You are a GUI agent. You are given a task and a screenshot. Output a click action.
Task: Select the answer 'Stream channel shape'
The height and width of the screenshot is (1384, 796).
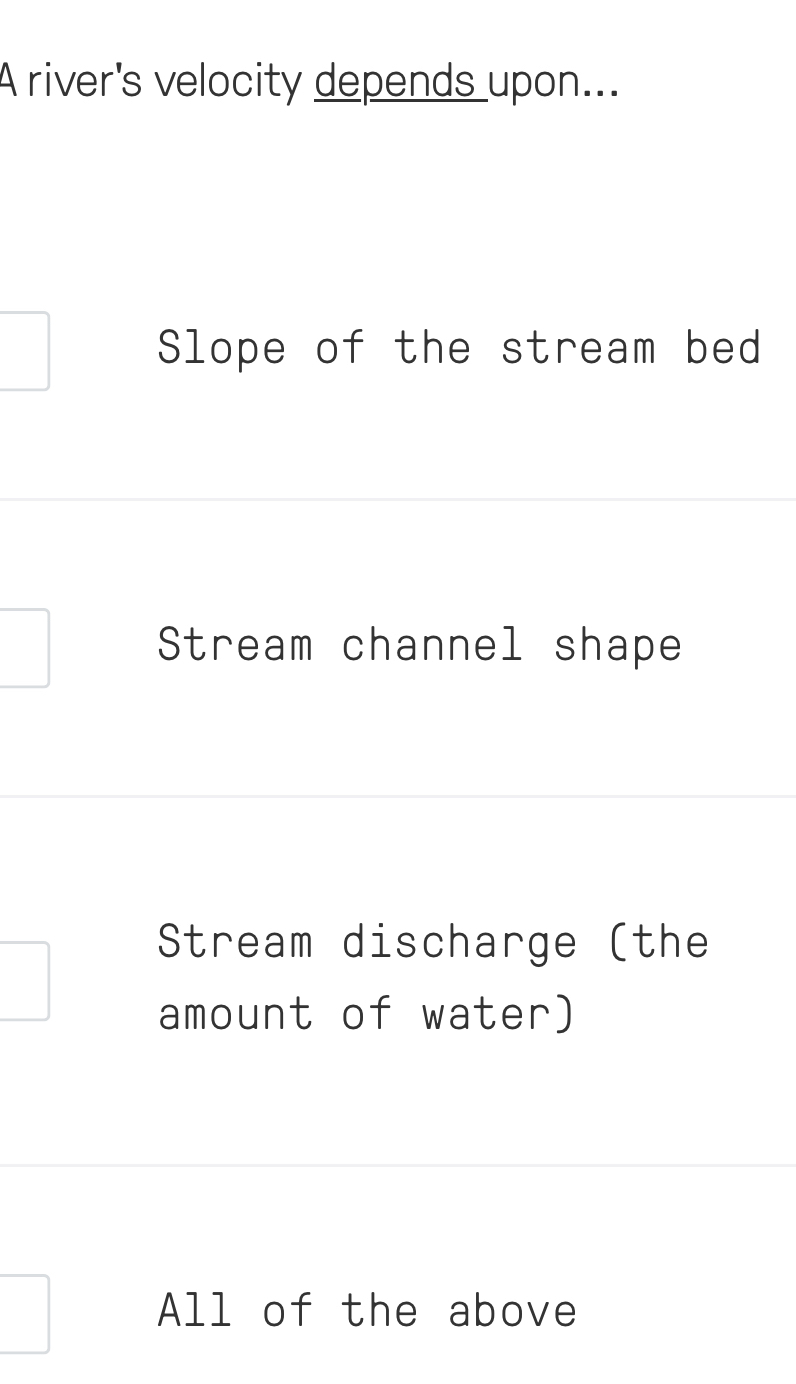click(419, 646)
